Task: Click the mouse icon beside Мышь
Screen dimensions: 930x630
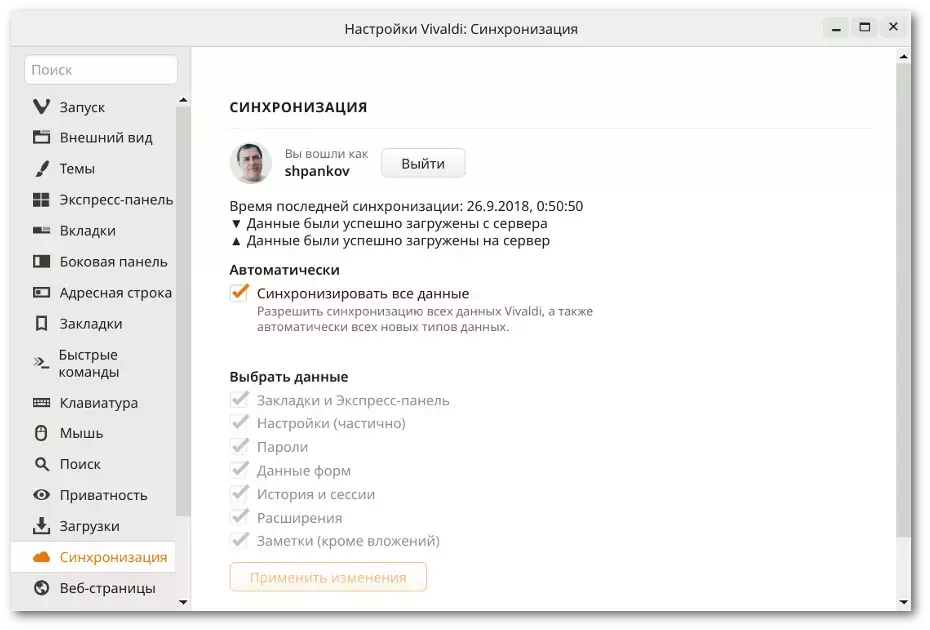Action: pyautogui.click(x=41, y=433)
